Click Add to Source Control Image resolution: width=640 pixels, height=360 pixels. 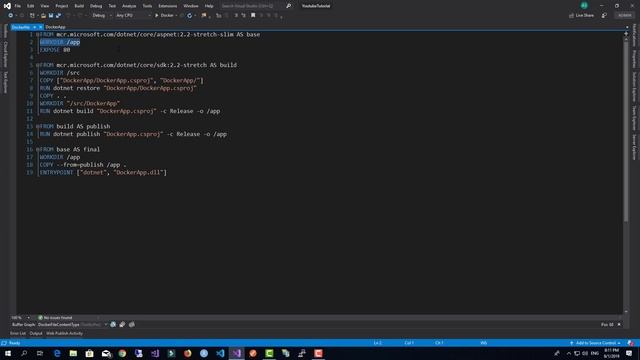[595, 343]
